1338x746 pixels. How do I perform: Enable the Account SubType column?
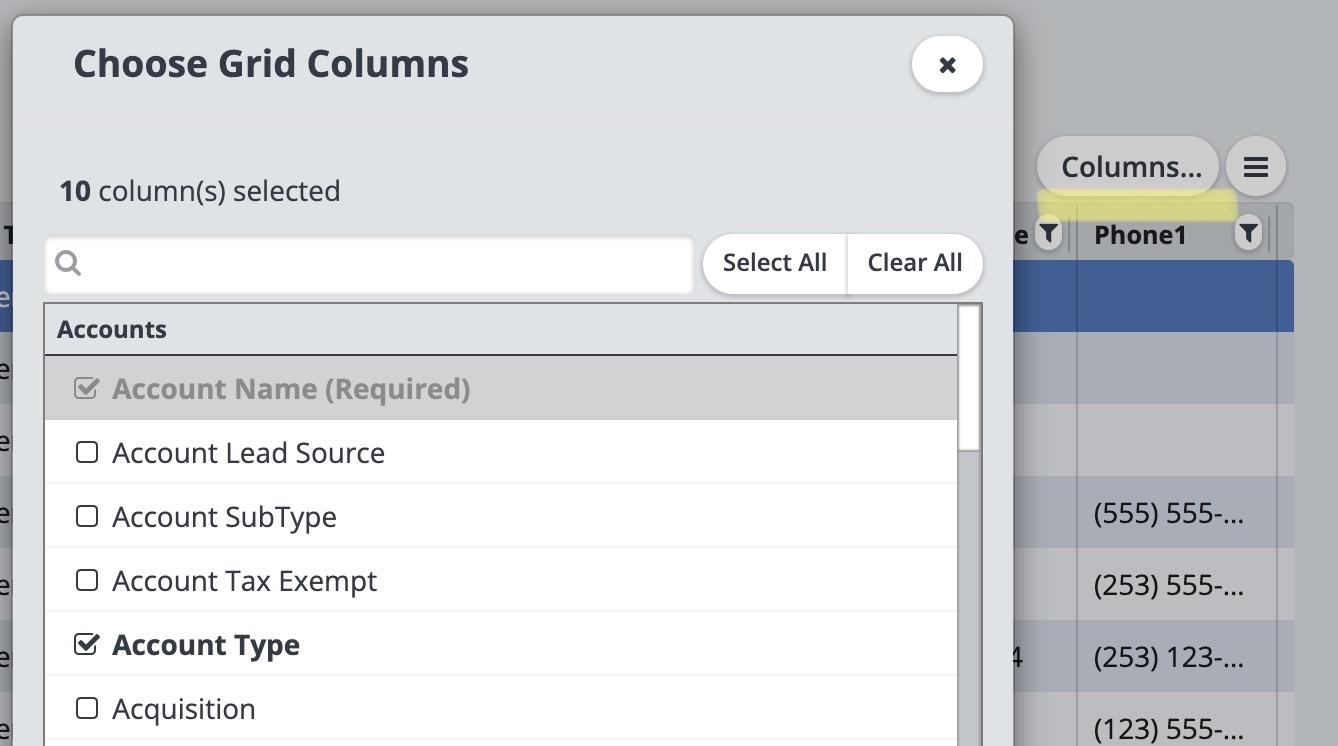tap(87, 517)
